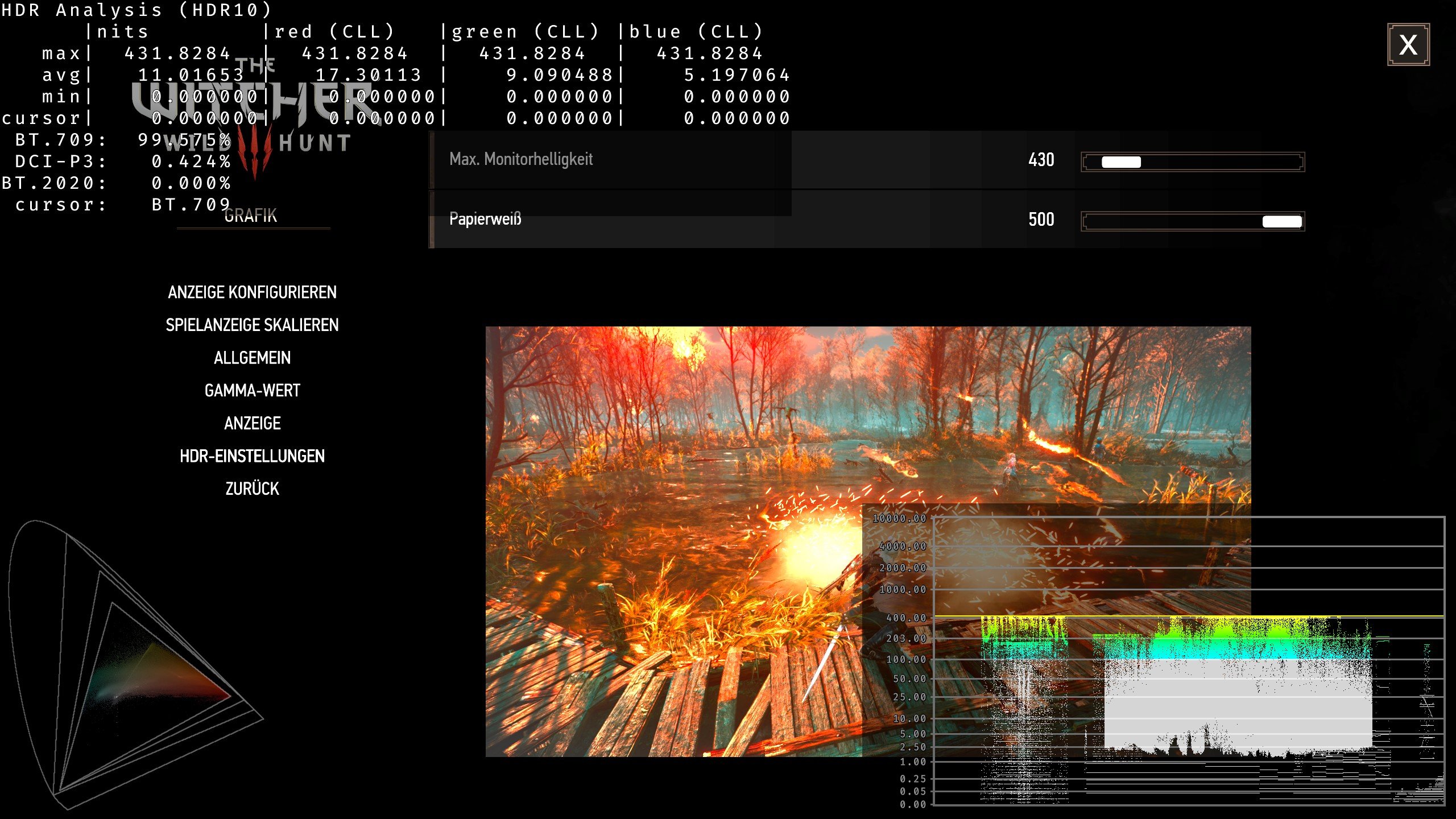Click the blue (CLL) column header
1456x819 pixels.
coord(696,32)
